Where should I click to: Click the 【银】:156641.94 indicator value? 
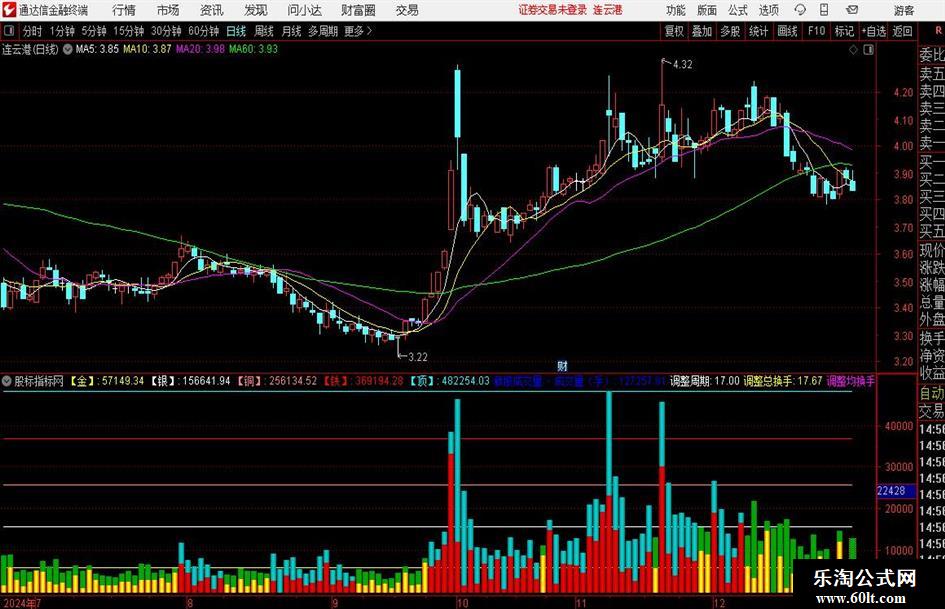tap(190, 381)
